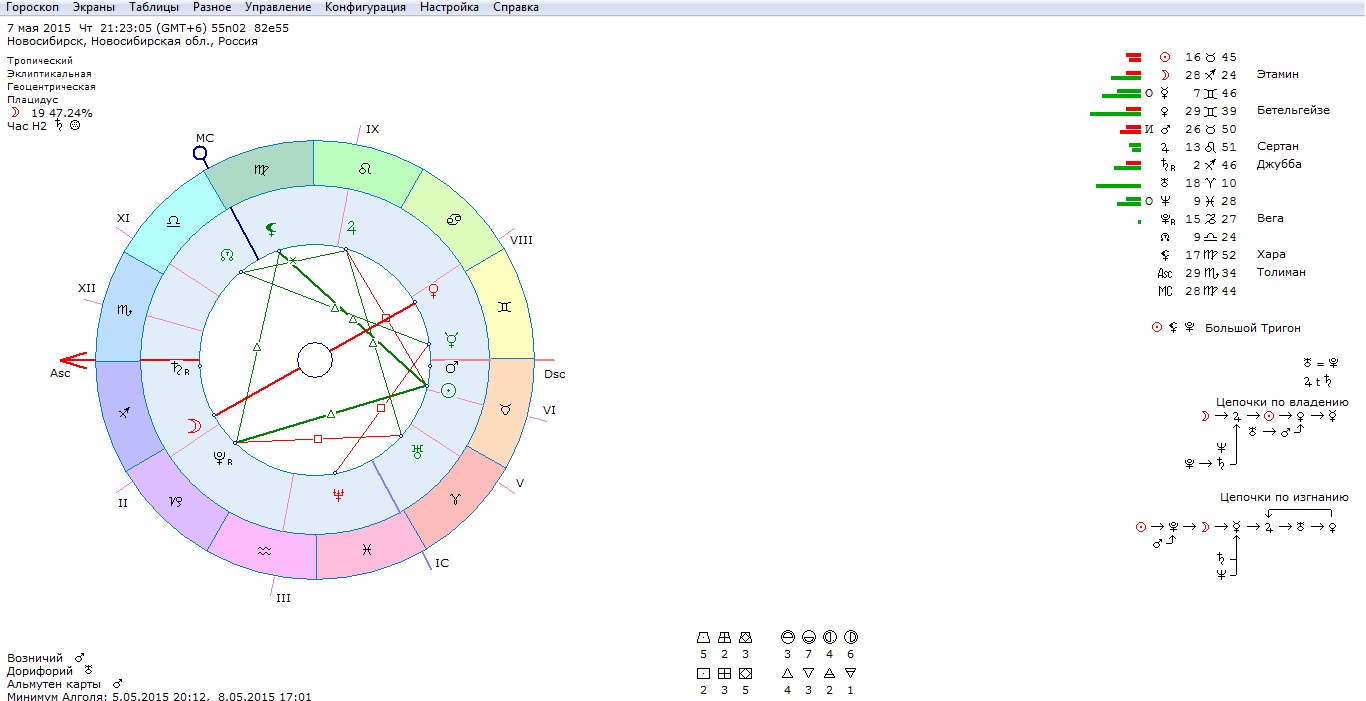Pick the Jupiter symbol in the chart wheel
The width and height of the screenshot is (1366, 701).
click(x=351, y=228)
